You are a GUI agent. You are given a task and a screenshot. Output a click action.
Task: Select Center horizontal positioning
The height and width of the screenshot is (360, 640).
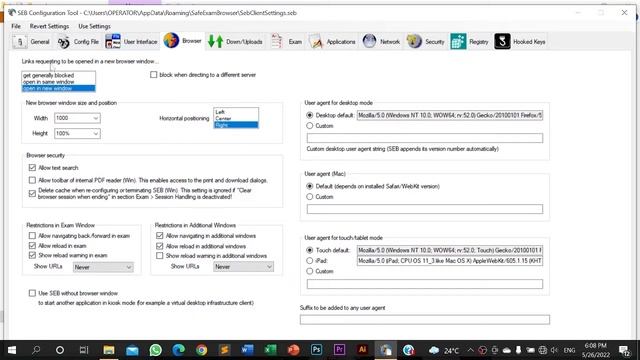(x=236, y=118)
